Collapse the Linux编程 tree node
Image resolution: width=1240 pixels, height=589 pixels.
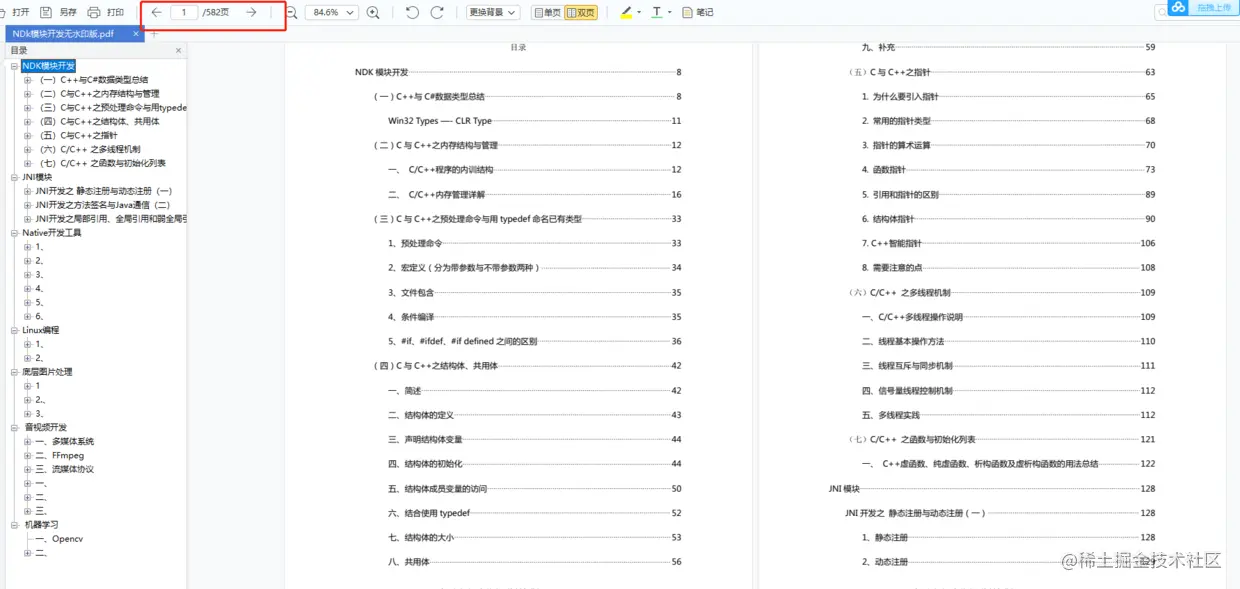coord(14,330)
